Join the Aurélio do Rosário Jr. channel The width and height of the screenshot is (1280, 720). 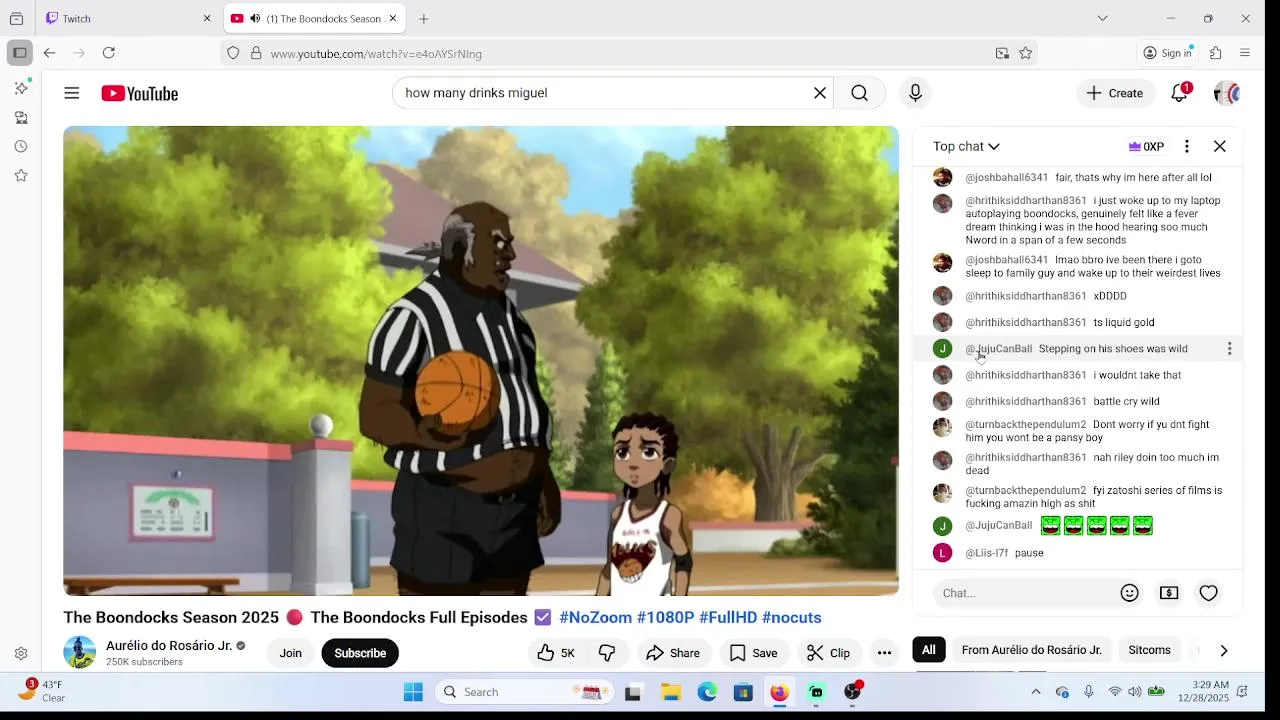(290, 653)
